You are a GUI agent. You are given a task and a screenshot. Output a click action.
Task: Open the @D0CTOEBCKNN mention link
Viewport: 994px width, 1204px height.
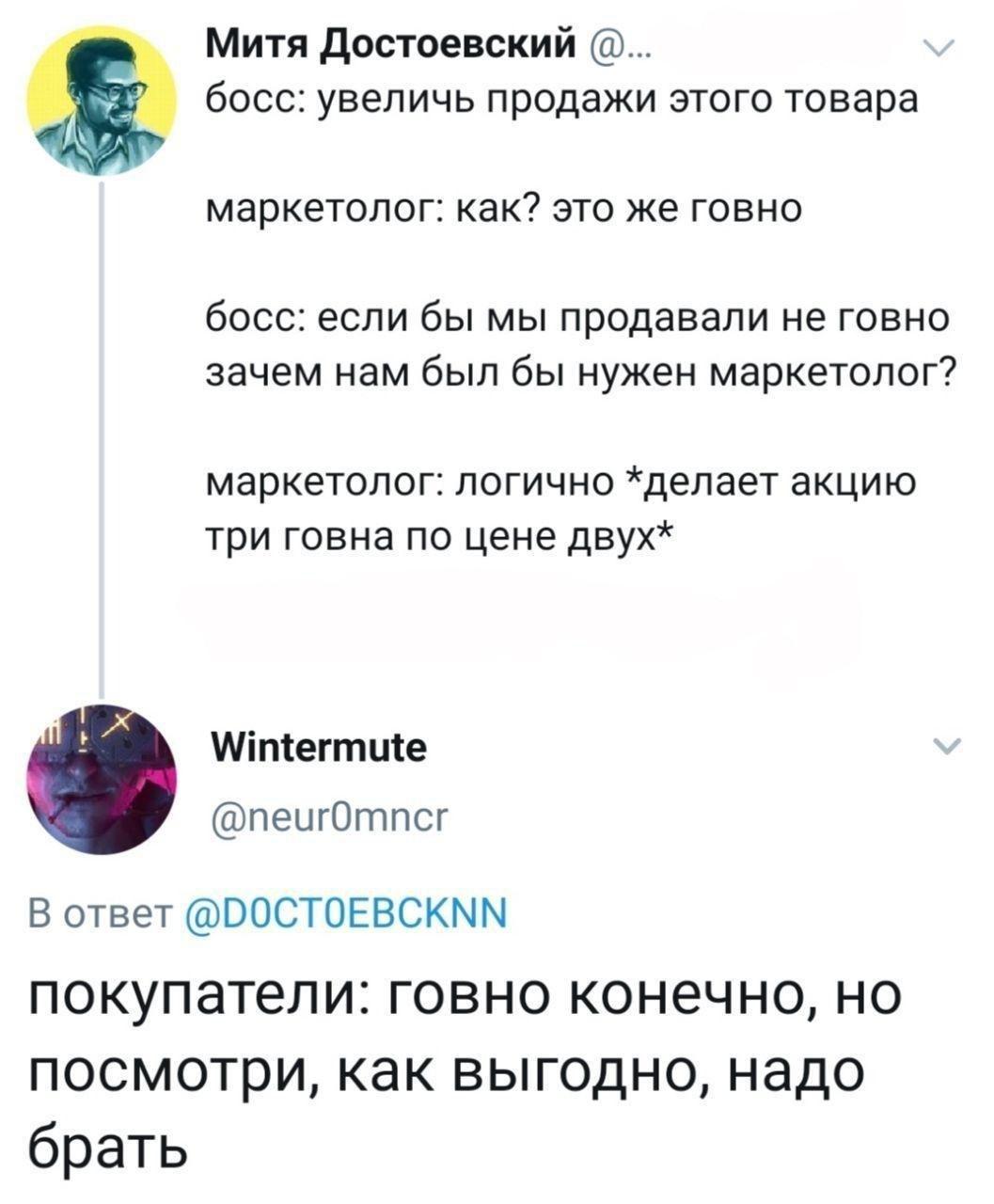pos(347,911)
